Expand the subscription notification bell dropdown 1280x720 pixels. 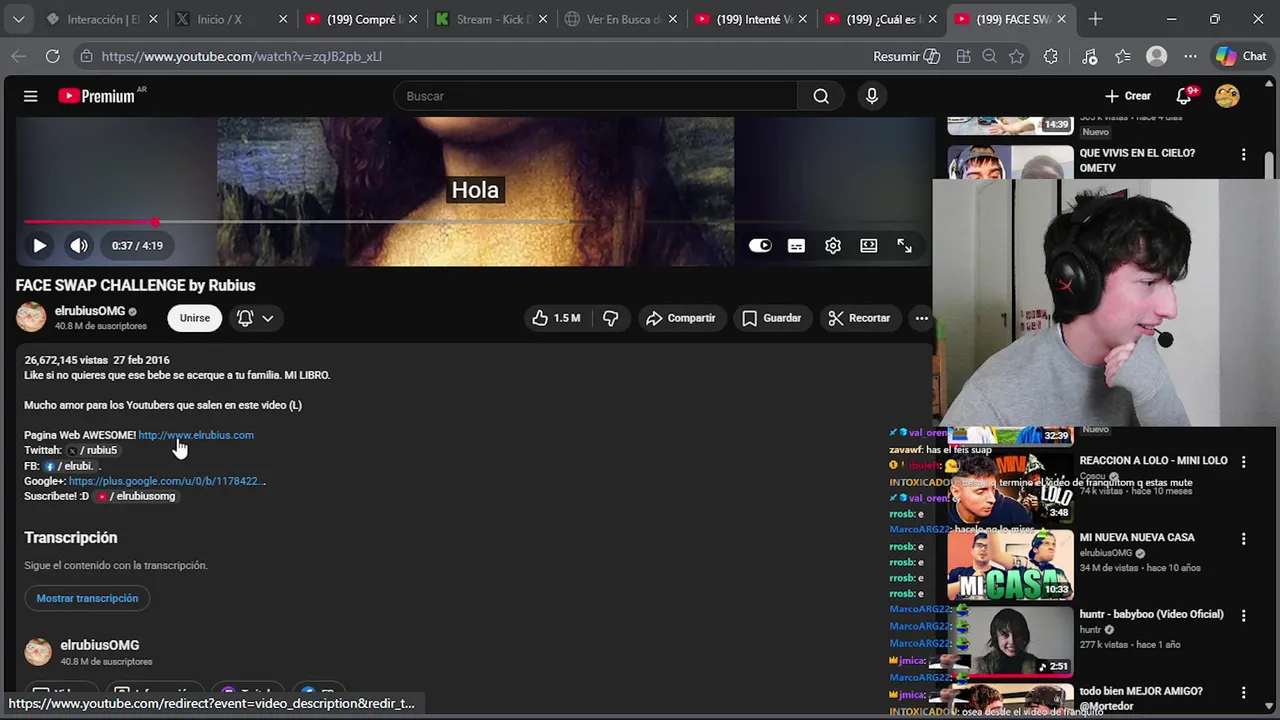coord(255,318)
